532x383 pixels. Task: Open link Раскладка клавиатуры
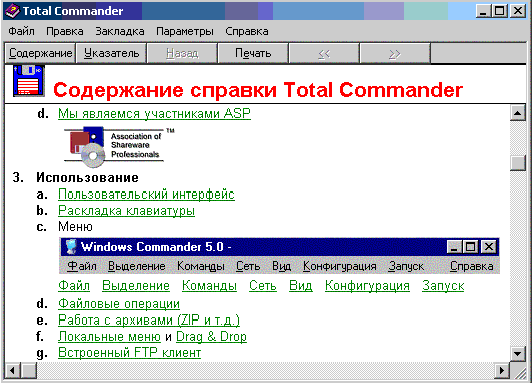pyautogui.click(x=127, y=211)
